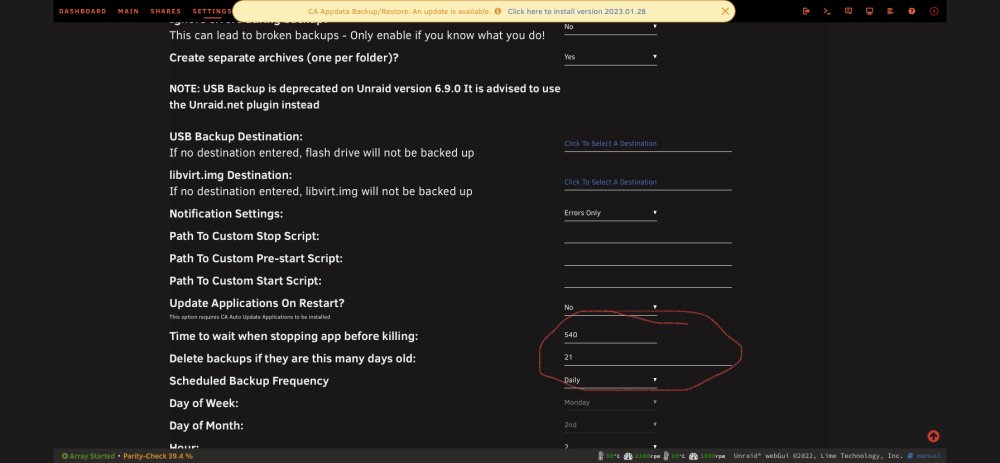Click Path To Custom Stop Script field
1000x463 pixels.
pos(647,237)
